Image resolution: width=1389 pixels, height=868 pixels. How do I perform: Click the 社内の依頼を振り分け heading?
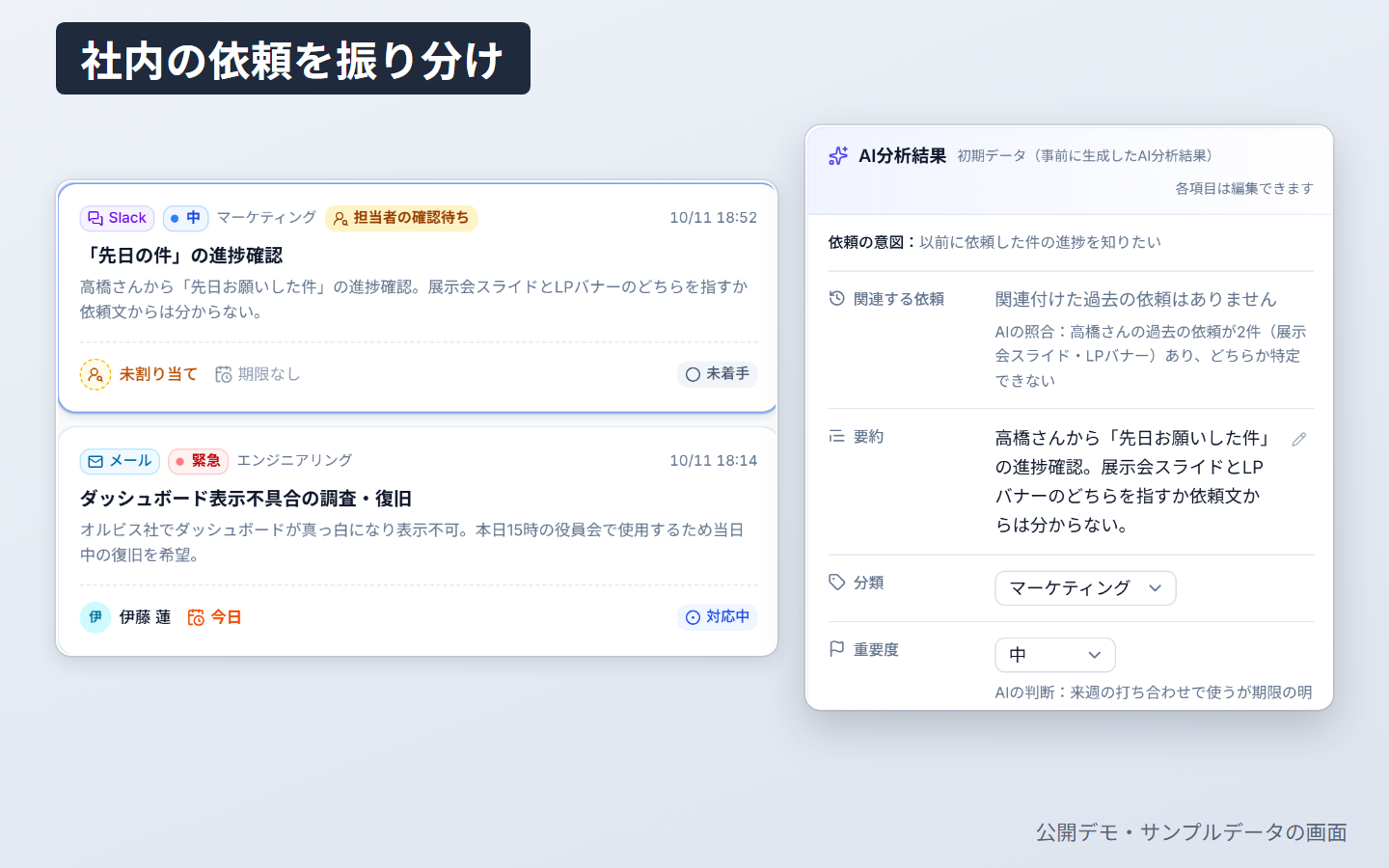(293, 59)
